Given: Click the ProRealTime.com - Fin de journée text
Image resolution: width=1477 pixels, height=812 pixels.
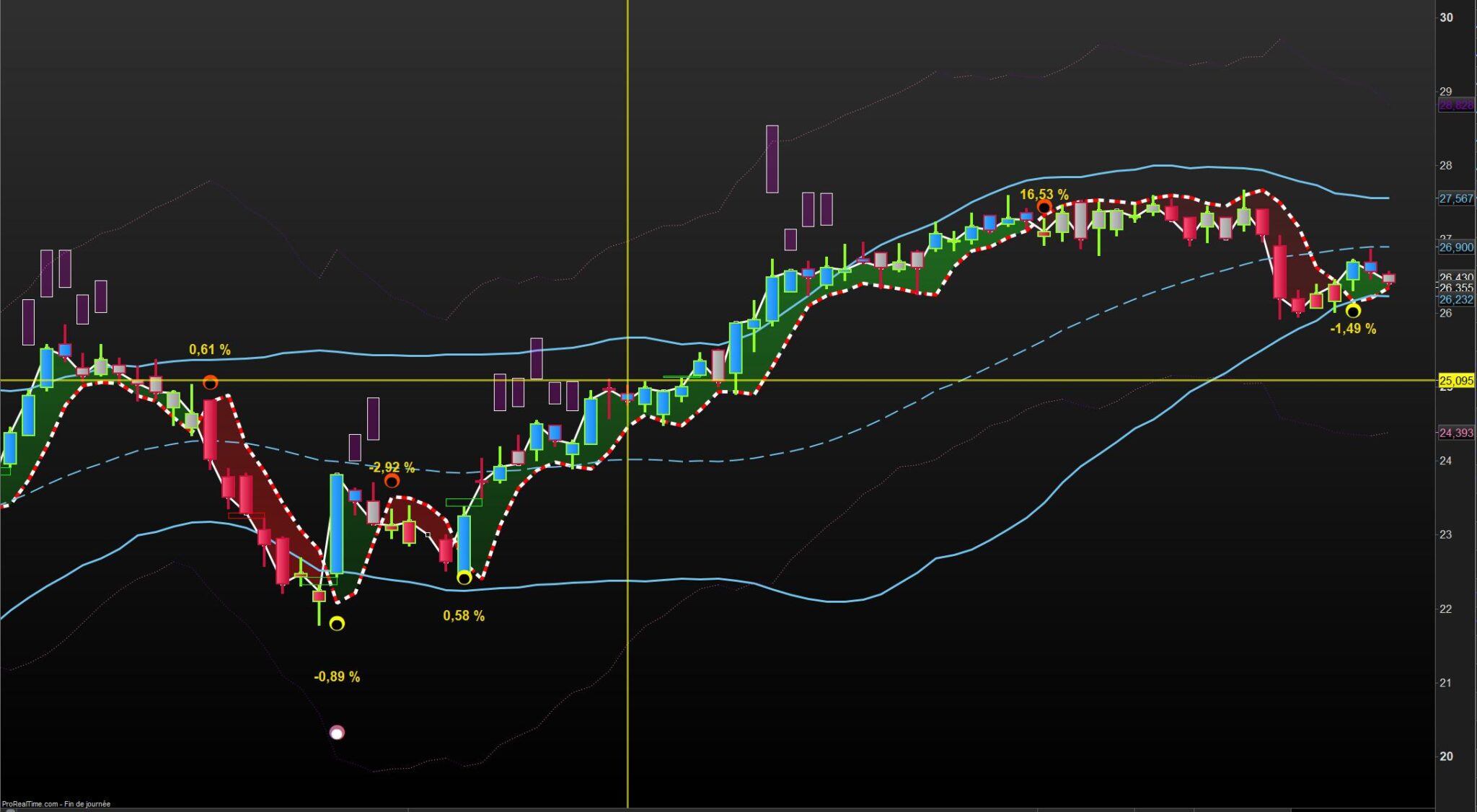Looking at the screenshot, I should click(56, 804).
